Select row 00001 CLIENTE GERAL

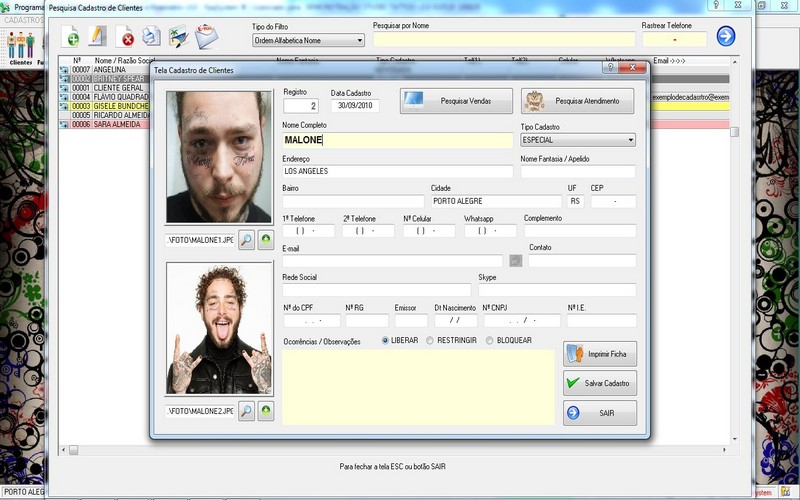(x=104, y=88)
